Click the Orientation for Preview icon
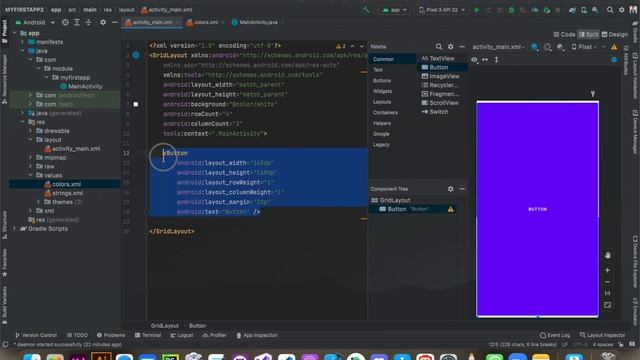Viewport: 640px width, 360px height. (547, 47)
